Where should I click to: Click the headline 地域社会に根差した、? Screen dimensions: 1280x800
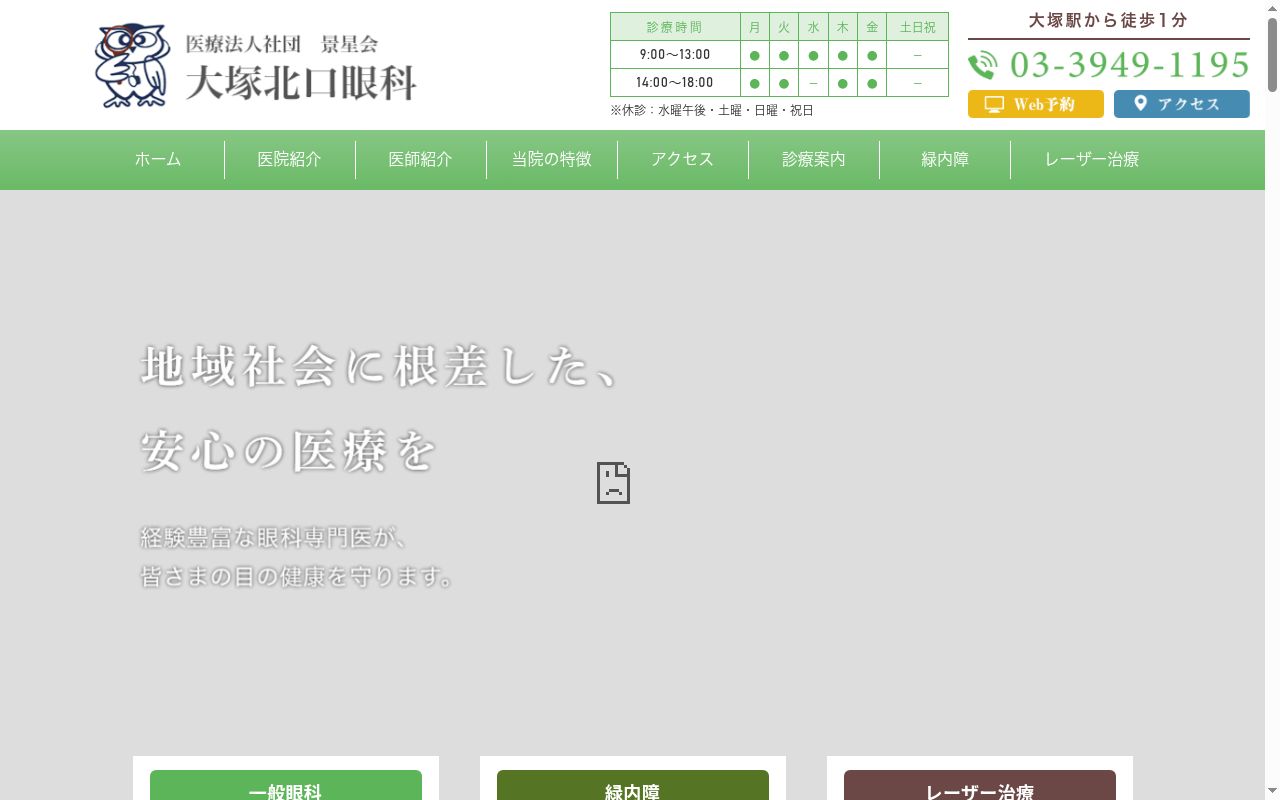[380, 368]
